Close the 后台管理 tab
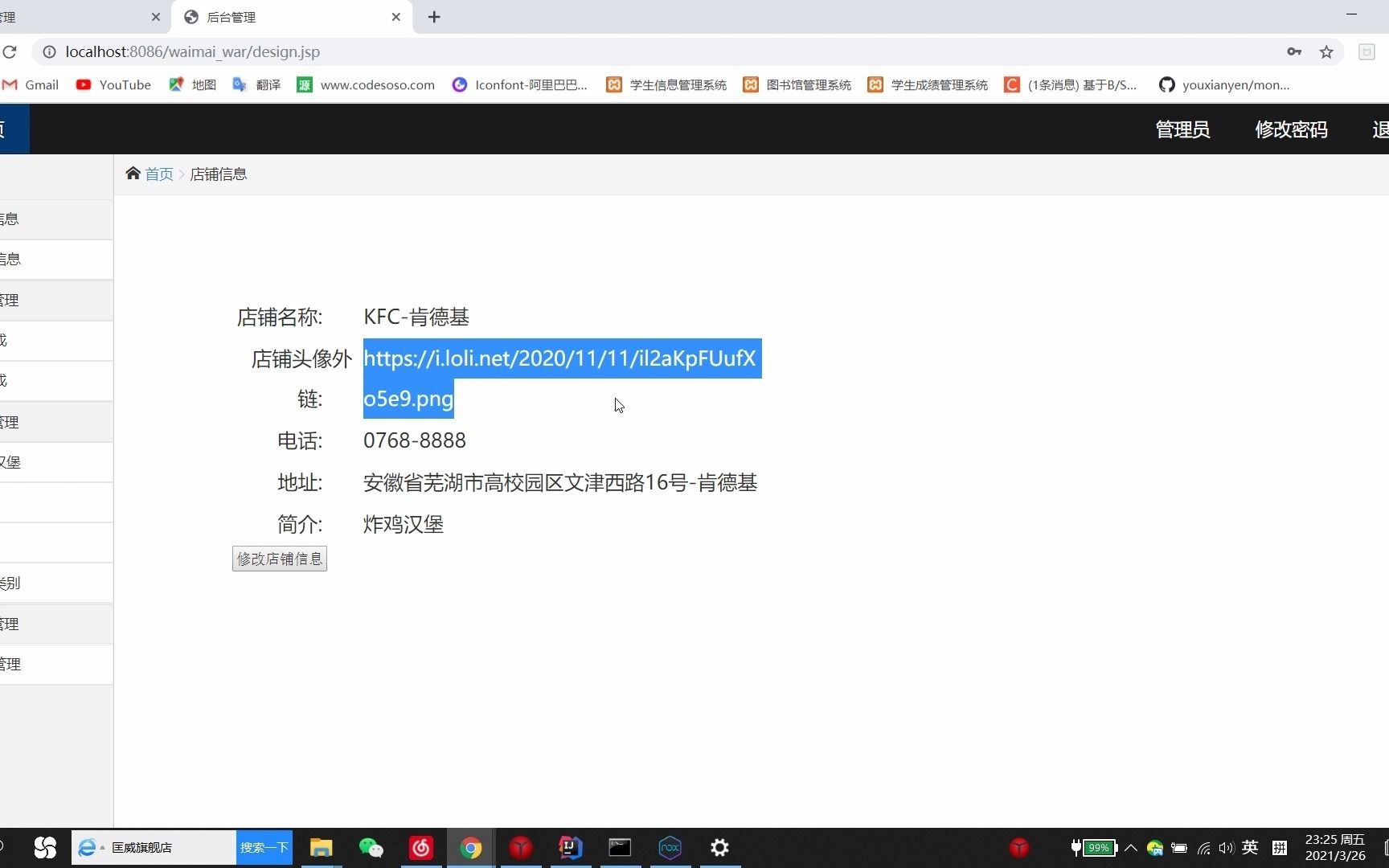The height and width of the screenshot is (868, 1389). coord(395,17)
